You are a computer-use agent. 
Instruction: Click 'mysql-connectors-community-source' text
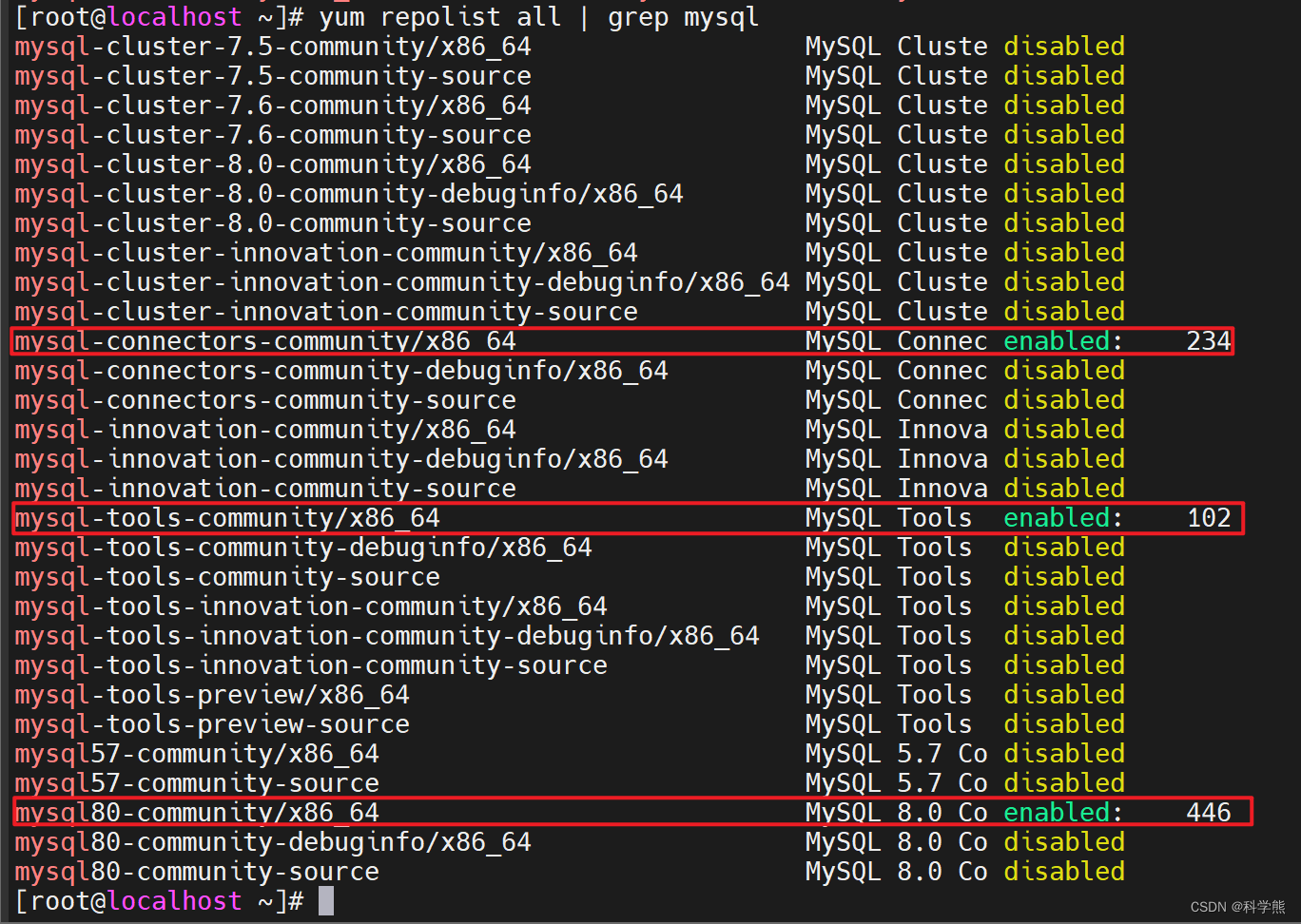(x=265, y=400)
